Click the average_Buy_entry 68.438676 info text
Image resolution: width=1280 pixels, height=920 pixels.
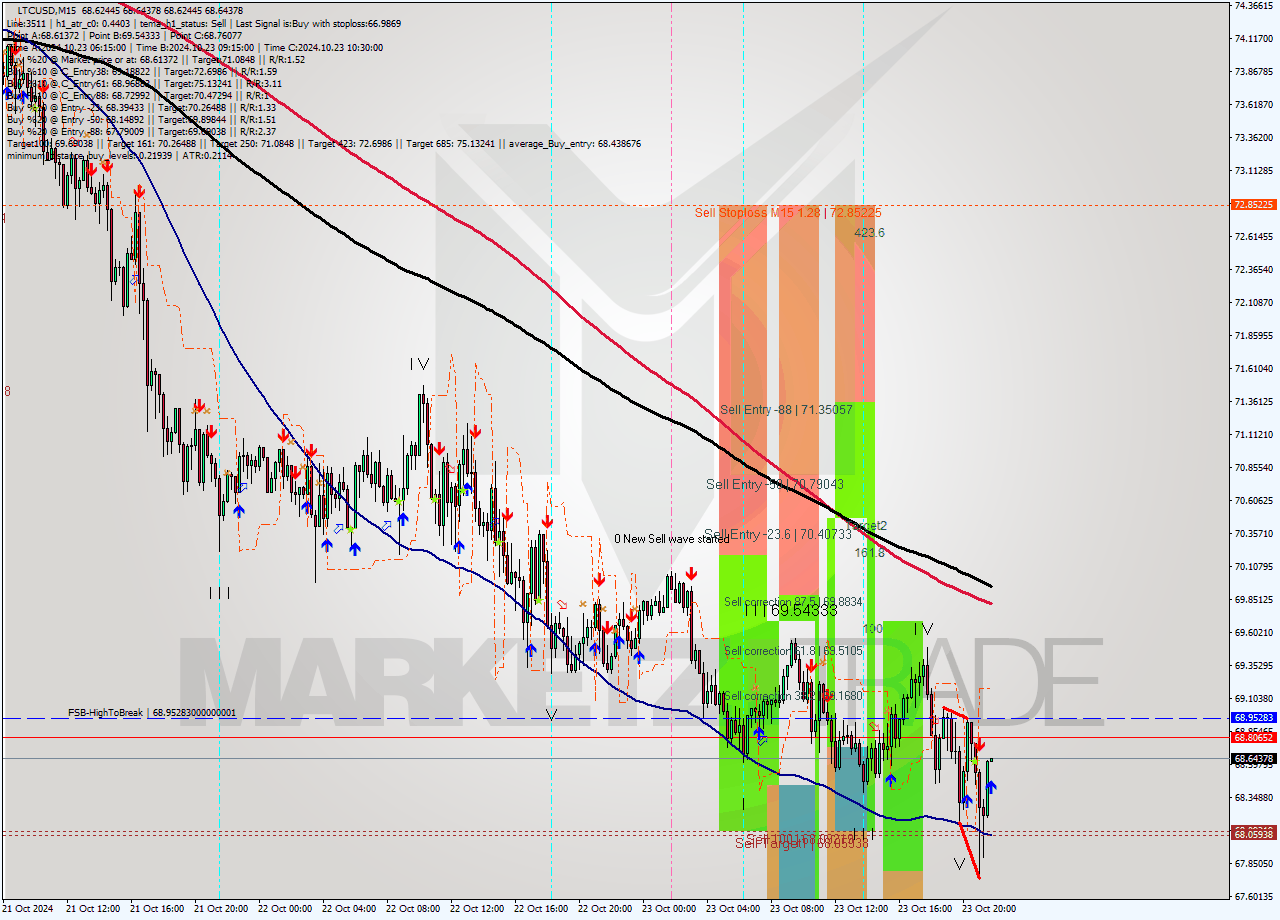[x=576, y=144]
